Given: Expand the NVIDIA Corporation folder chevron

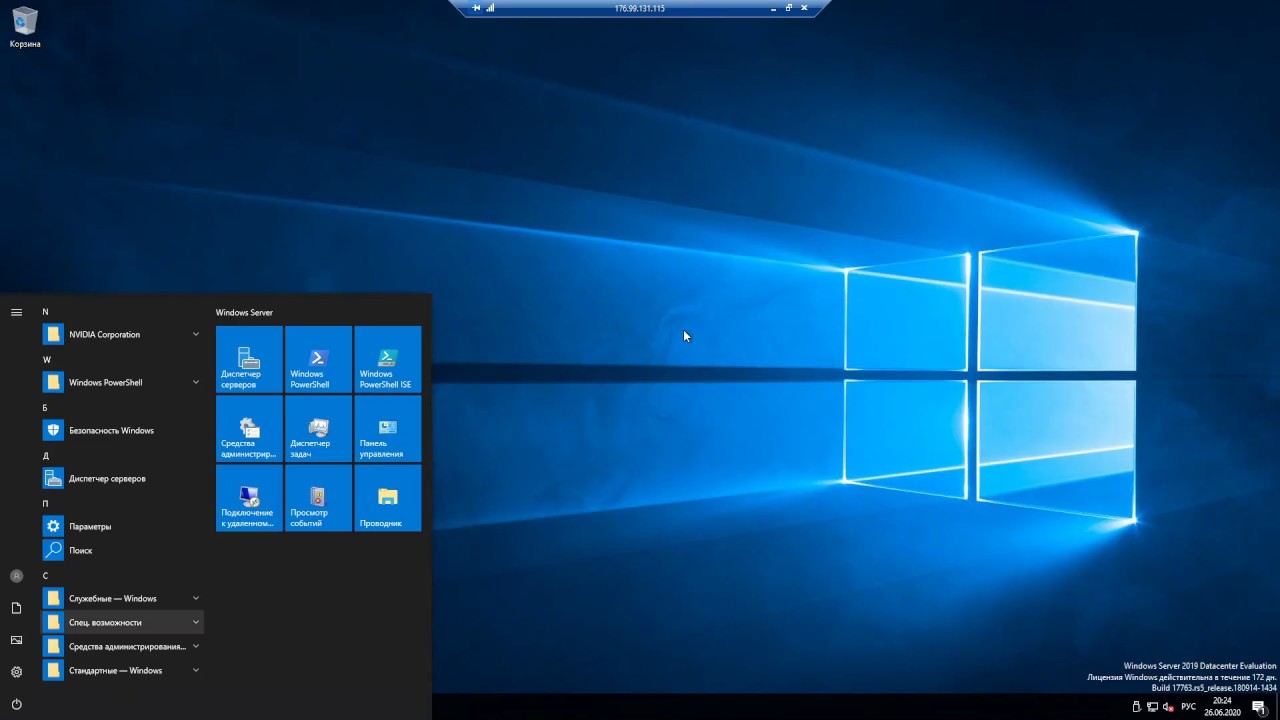Looking at the screenshot, I should [x=196, y=334].
